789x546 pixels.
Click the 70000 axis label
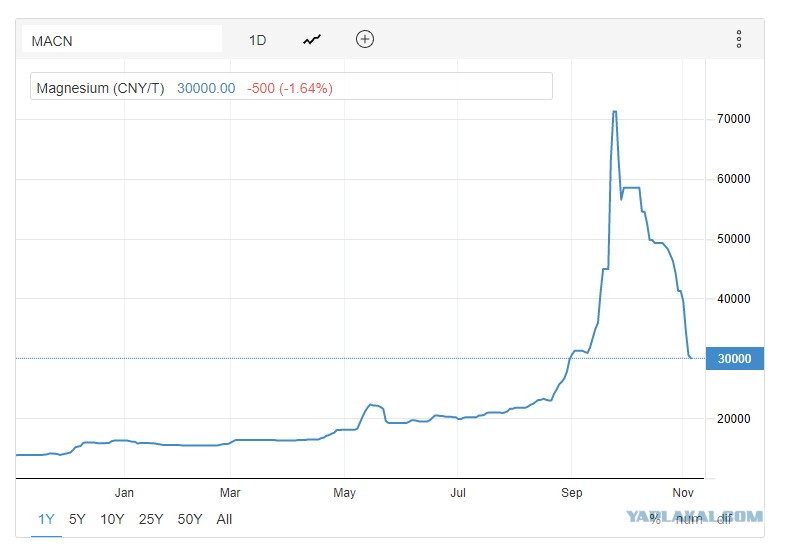click(x=734, y=119)
